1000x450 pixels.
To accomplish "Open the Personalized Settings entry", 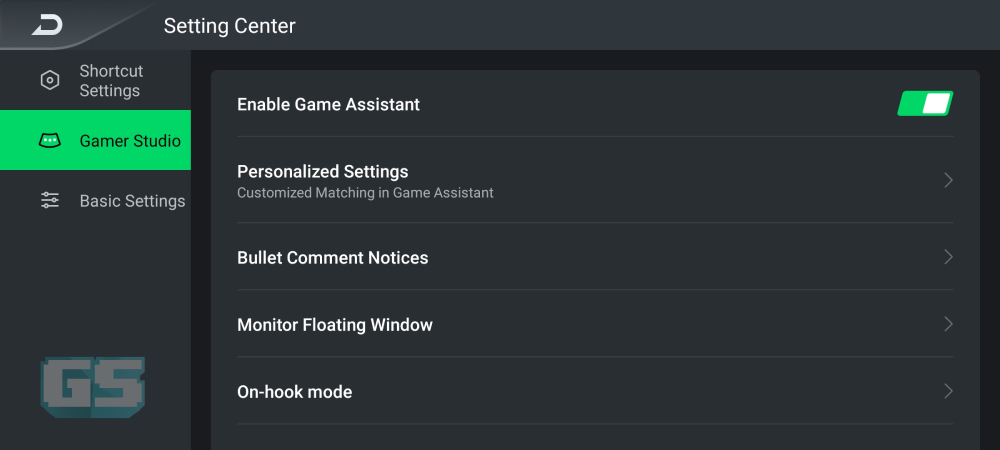I will click(595, 180).
